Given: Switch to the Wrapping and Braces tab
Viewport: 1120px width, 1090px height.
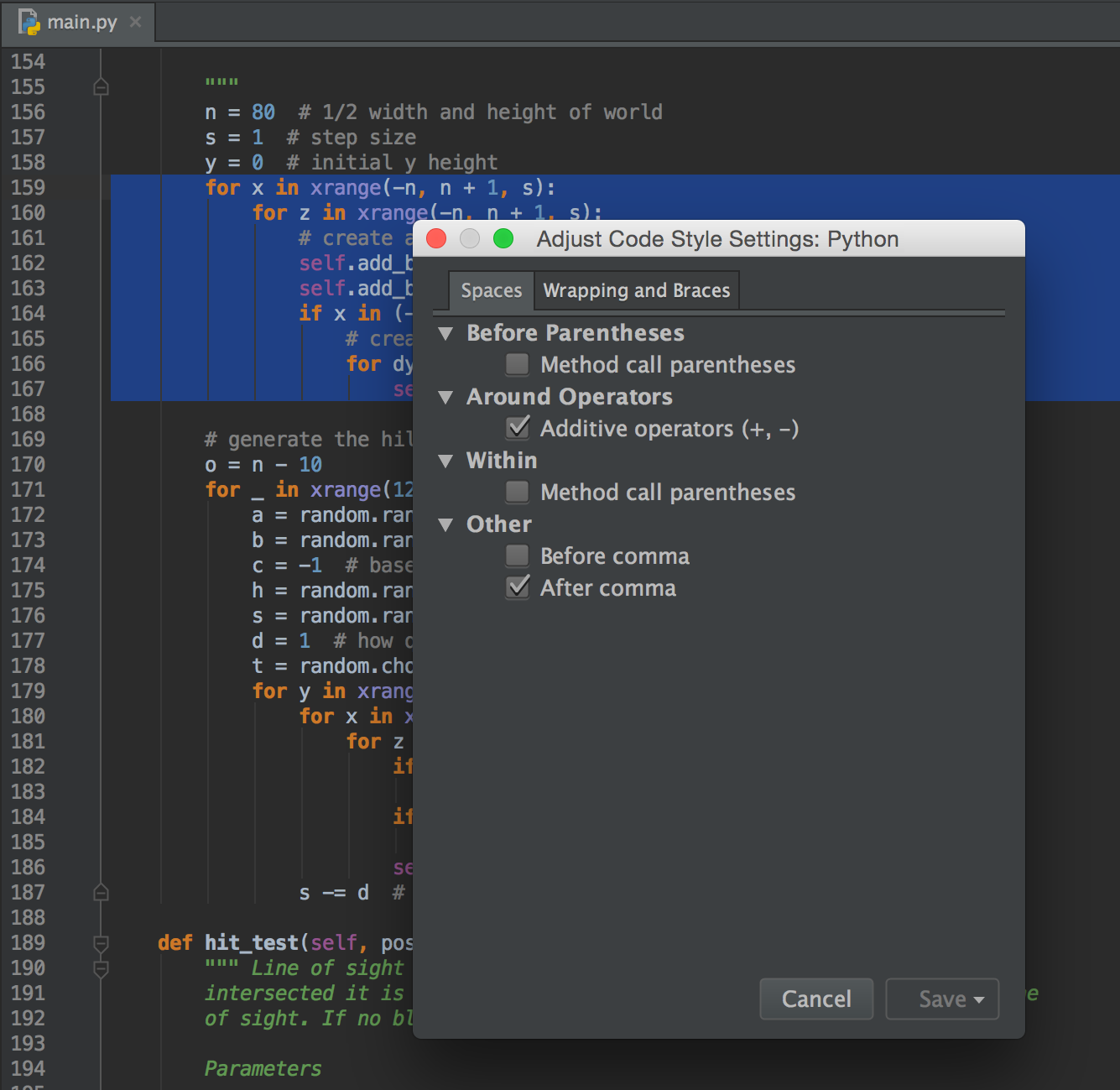Looking at the screenshot, I should click(x=636, y=290).
